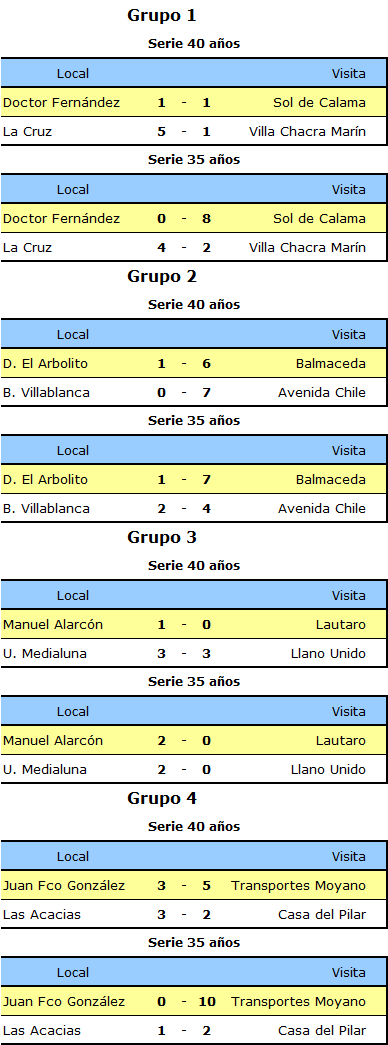Click Balmaceda in Grupo 2 Serie 35 table
Viewport: 388px width, 1045px height.
(331, 480)
